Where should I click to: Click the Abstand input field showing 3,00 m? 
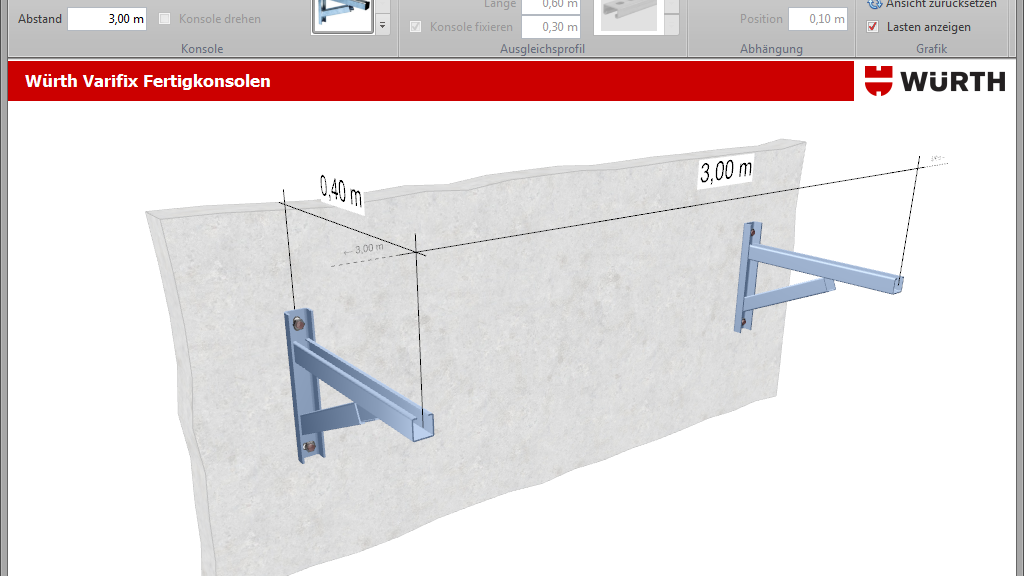tap(107, 19)
